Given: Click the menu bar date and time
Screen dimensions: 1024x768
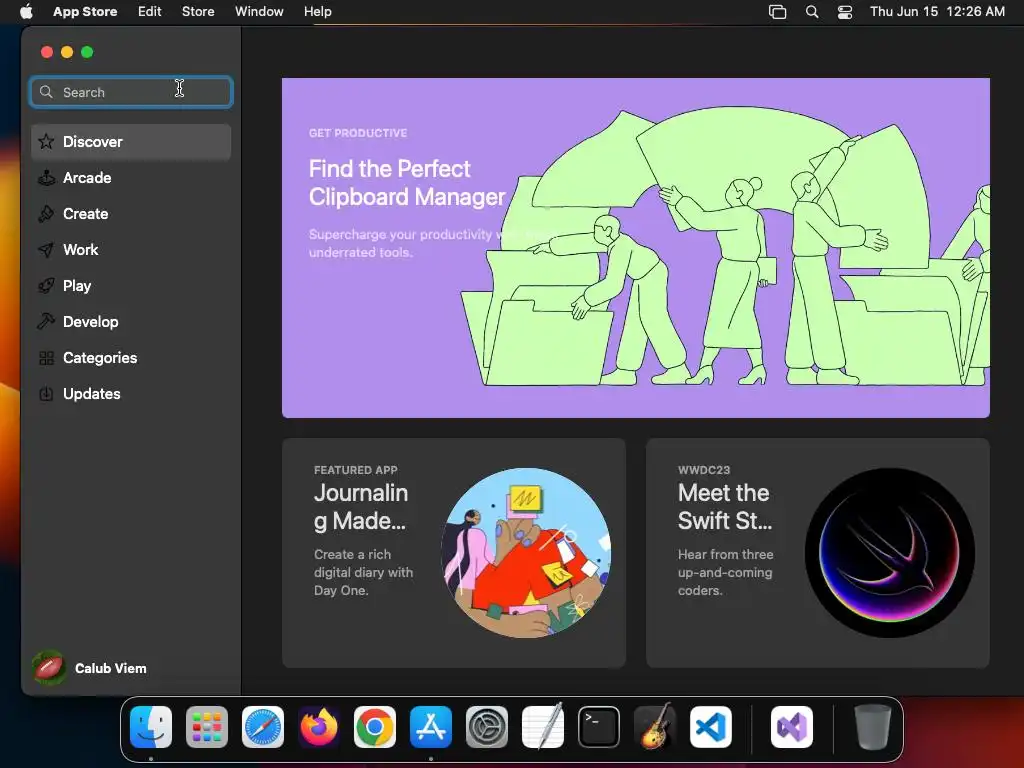Looking at the screenshot, I should pyautogui.click(x=937, y=11).
